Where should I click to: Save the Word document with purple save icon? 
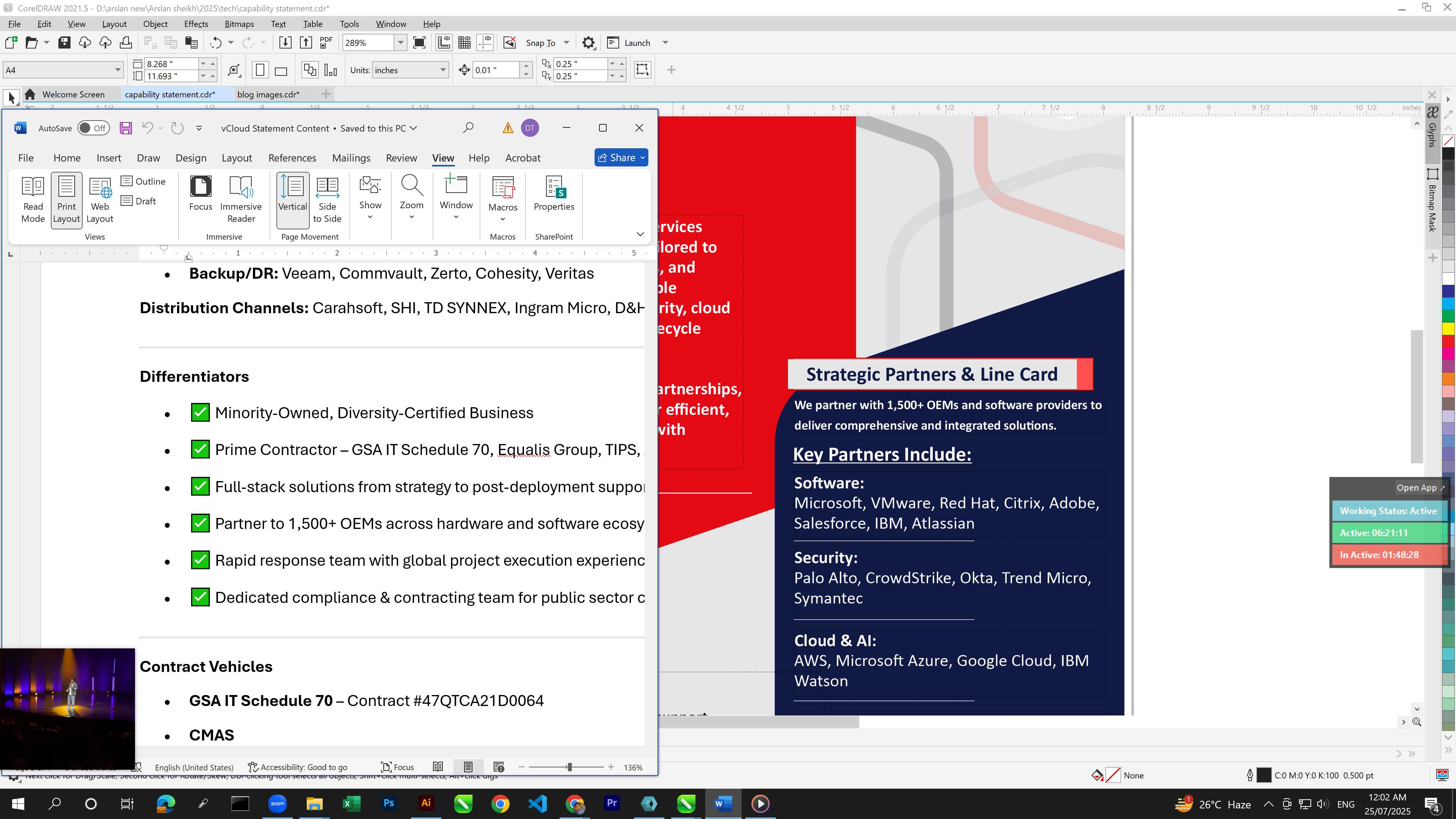pyautogui.click(x=126, y=128)
